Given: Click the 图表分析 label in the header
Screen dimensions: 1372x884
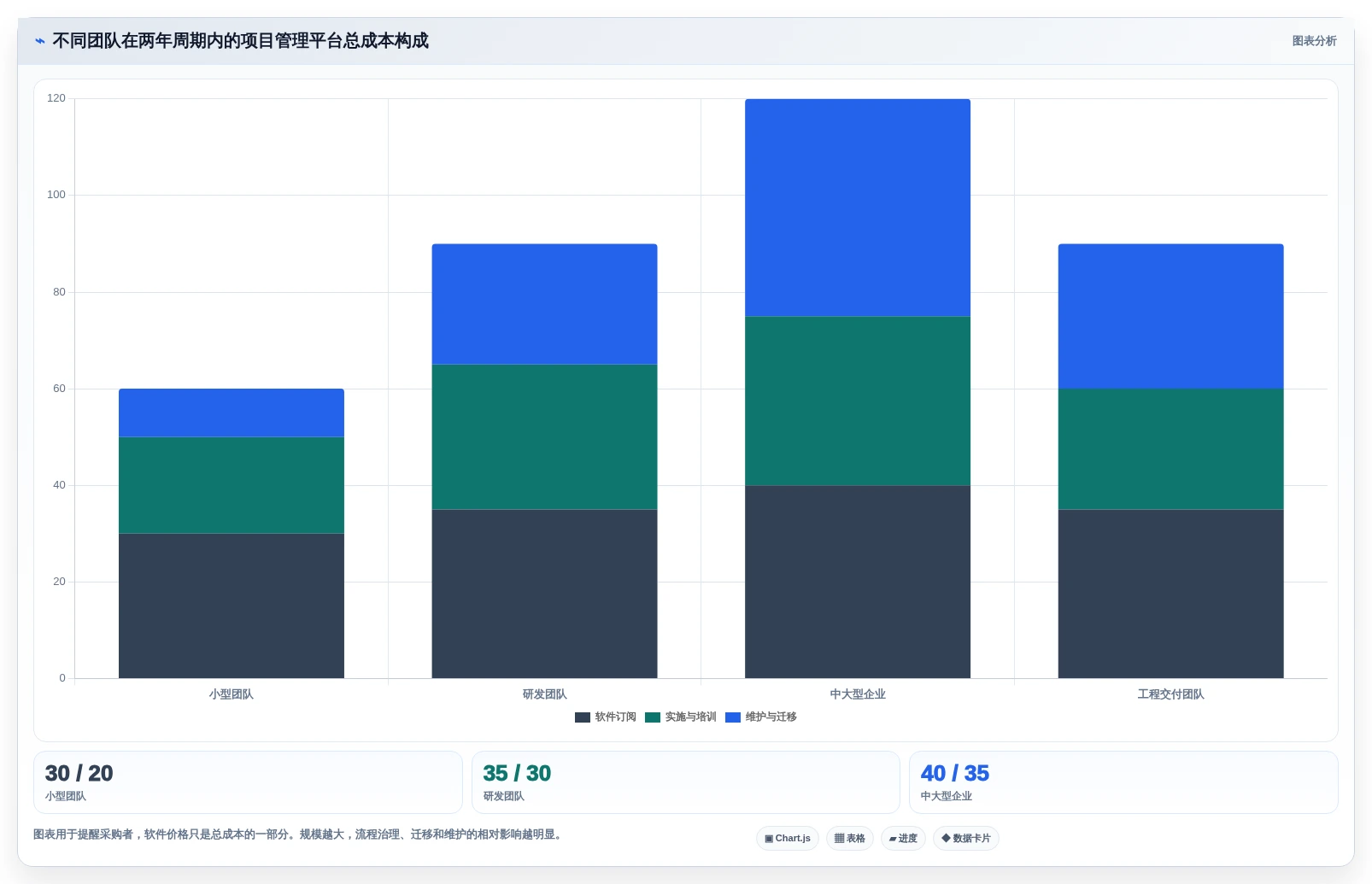Looking at the screenshot, I should pos(1314,41).
